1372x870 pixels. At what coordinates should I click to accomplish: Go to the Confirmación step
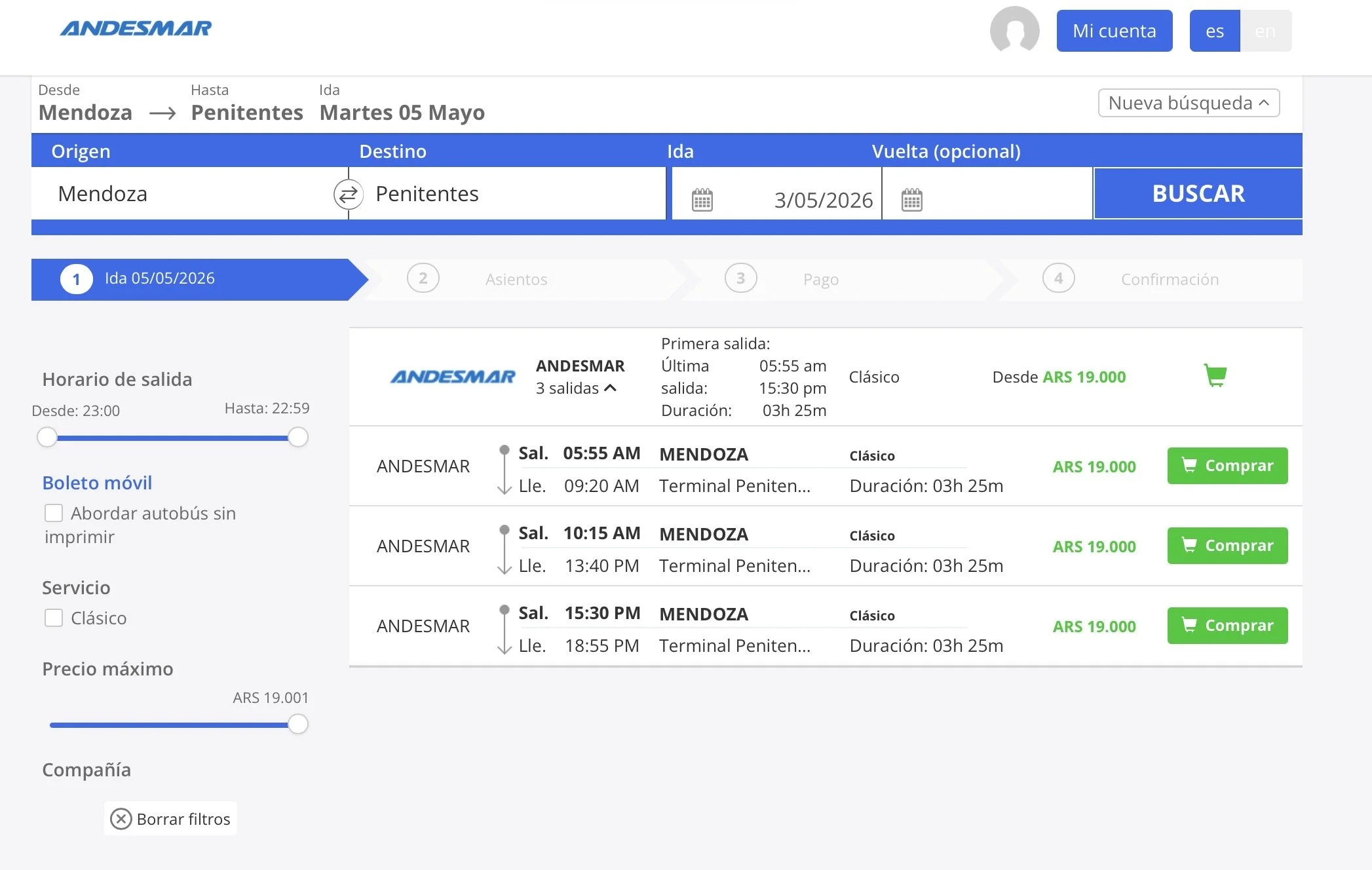(x=1170, y=279)
